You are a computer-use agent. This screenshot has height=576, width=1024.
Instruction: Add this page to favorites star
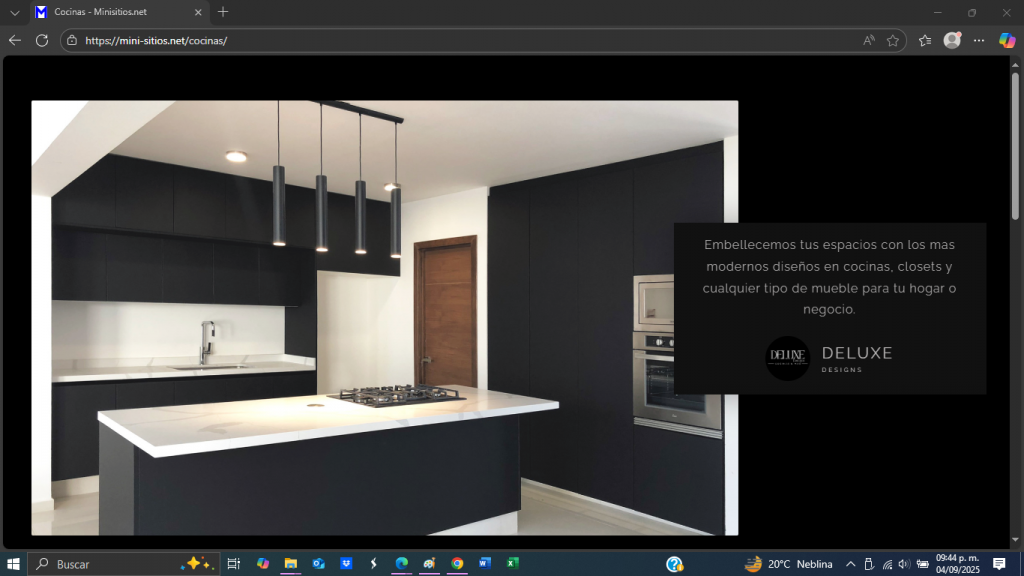893,41
